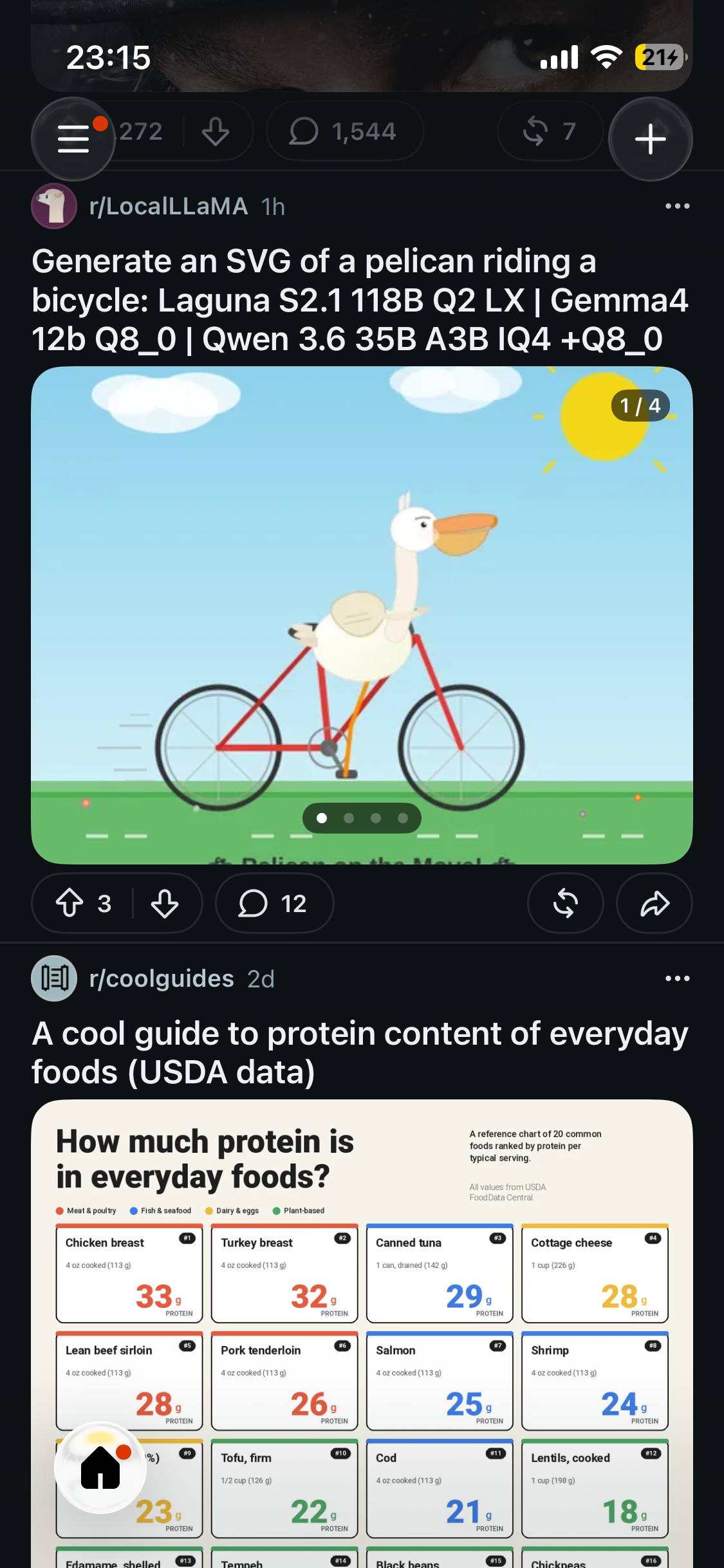The image size is (724, 1568).
Task: Open overflow menu for r/LocalLLaMA post
Action: (677, 206)
